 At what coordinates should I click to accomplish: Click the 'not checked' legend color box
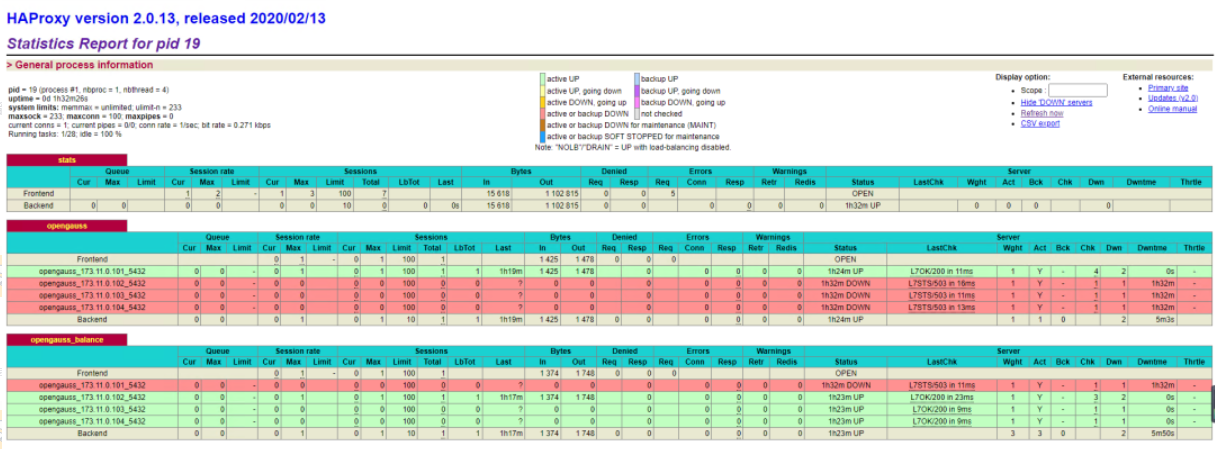[x=635, y=114]
